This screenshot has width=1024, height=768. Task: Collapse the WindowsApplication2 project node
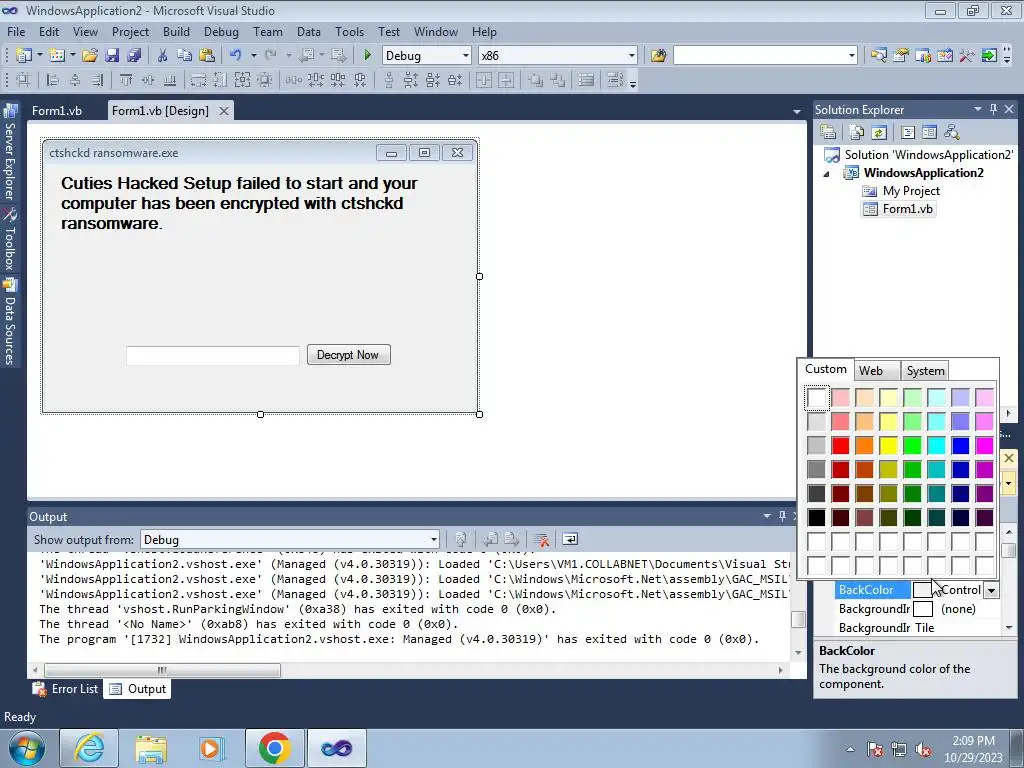[x=827, y=174]
